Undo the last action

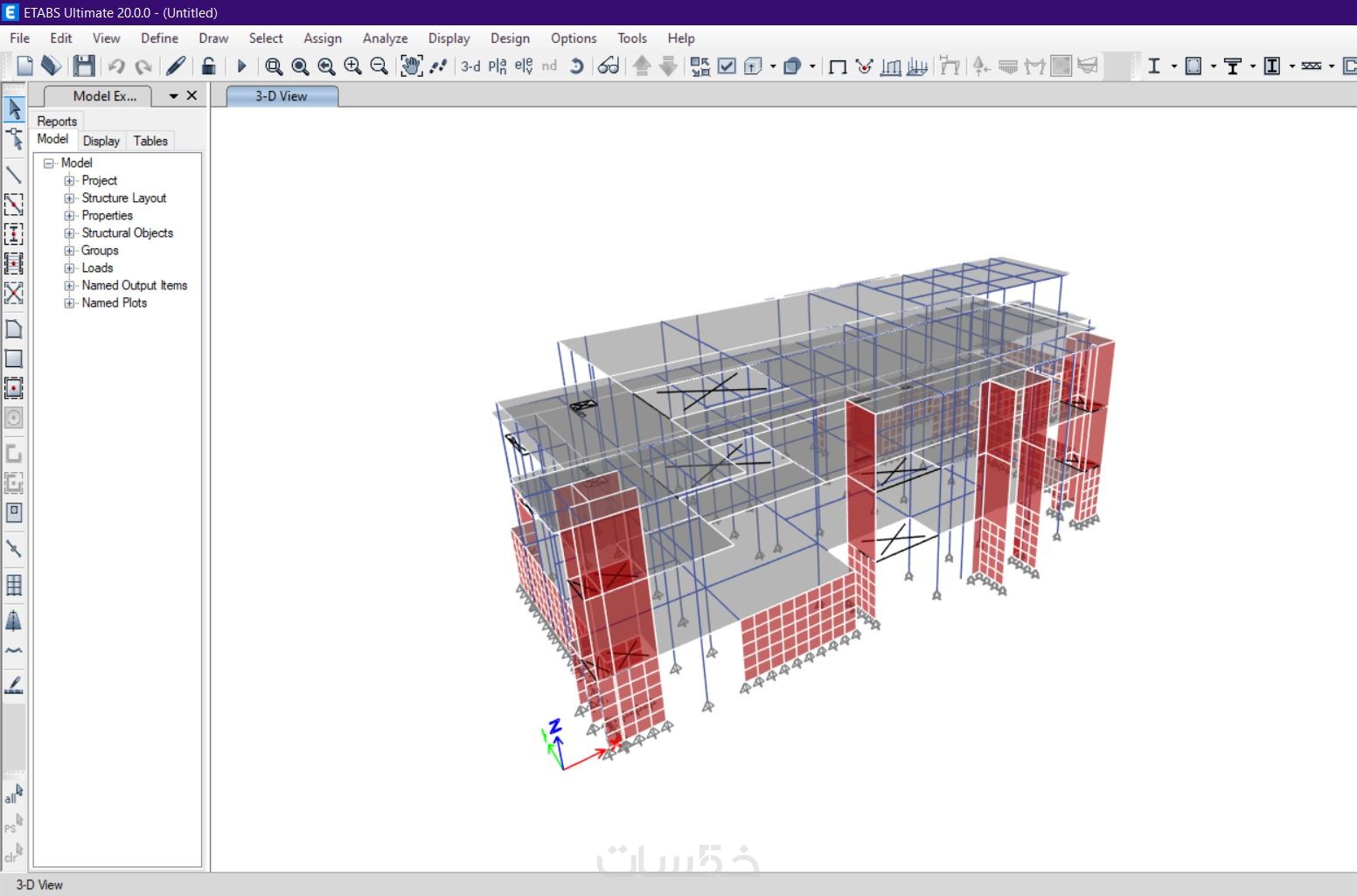[116, 66]
